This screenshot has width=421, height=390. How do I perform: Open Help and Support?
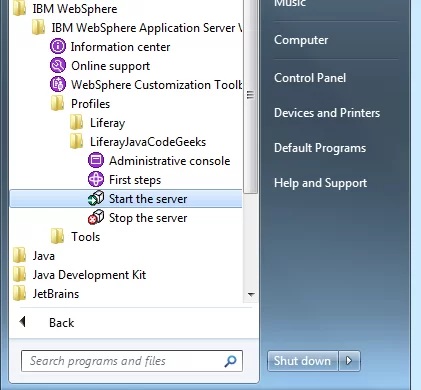pyautogui.click(x=320, y=183)
